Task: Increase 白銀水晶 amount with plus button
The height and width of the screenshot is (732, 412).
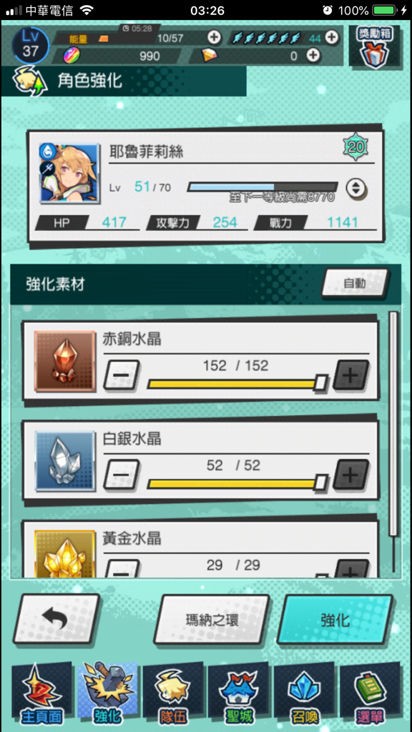Action: (350, 474)
